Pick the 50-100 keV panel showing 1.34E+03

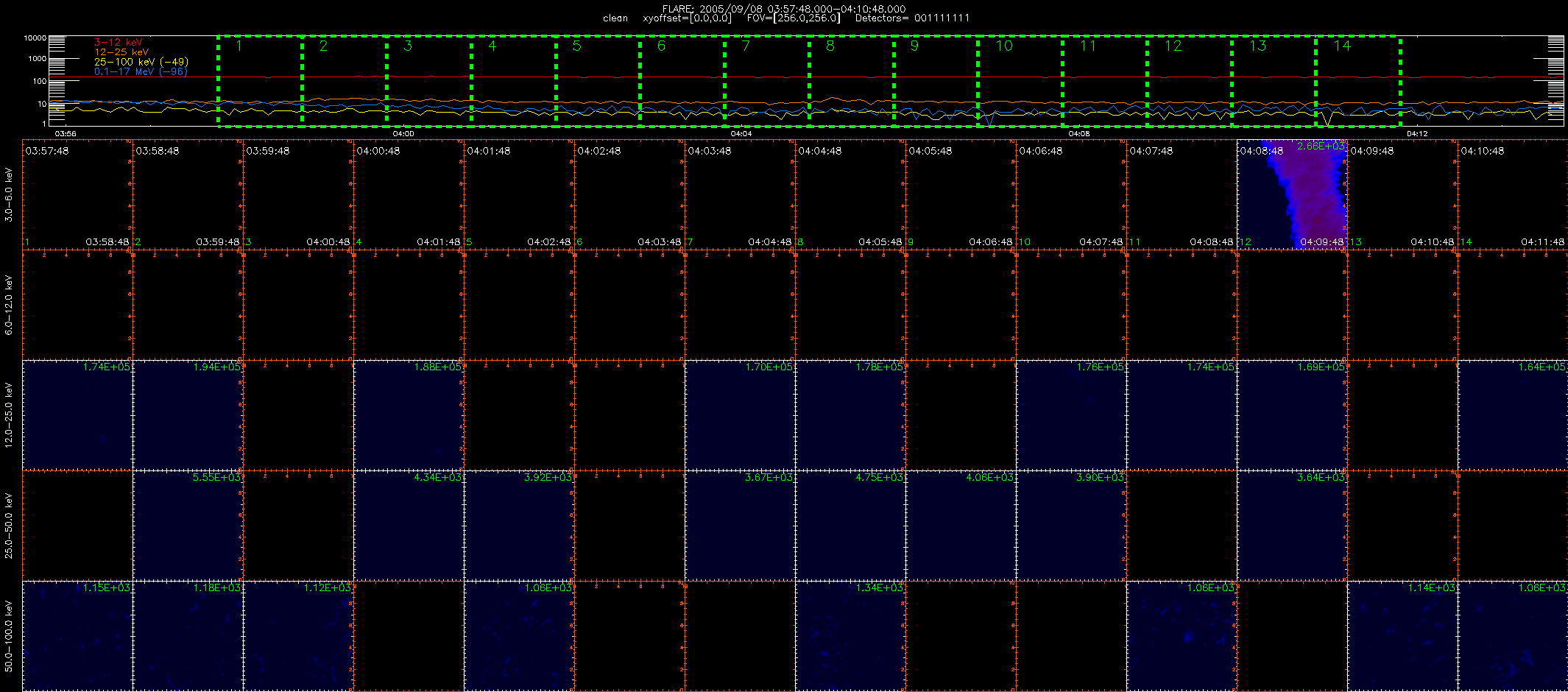850,636
